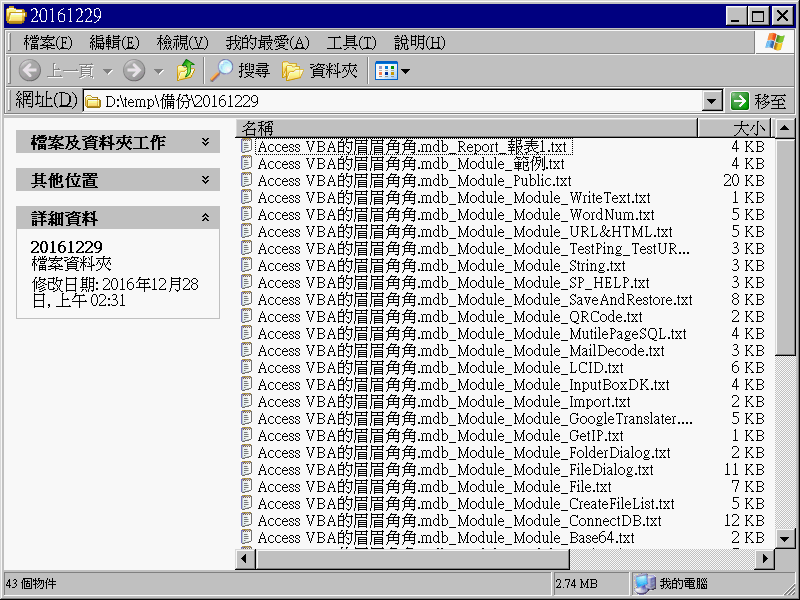
Task: Click file icon of Module_Base64.txt
Action: pyautogui.click(x=246, y=538)
